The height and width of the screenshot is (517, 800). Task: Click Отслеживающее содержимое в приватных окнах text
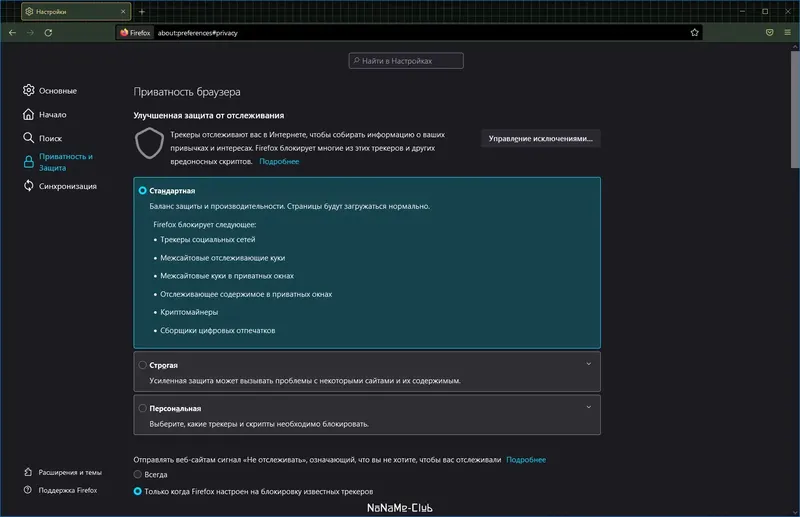pyautogui.click(x=246, y=294)
